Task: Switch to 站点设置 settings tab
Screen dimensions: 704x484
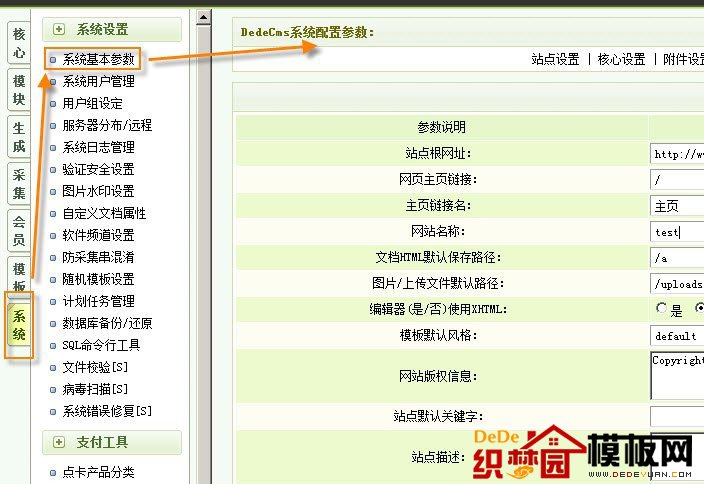Action: 555,59
